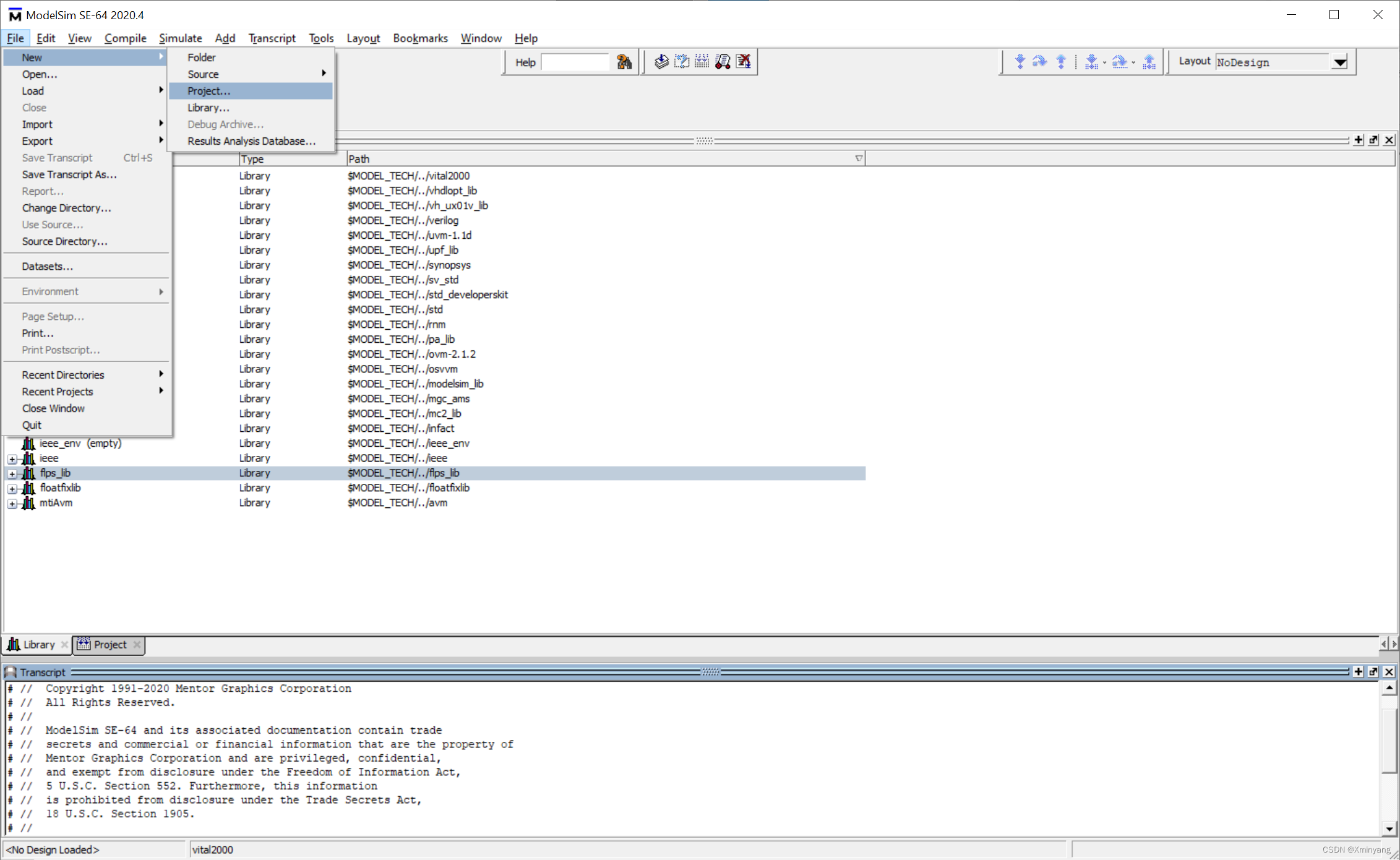Image resolution: width=1400 pixels, height=860 pixels.
Task: Open the Tools menu in menu bar
Action: (321, 38)
